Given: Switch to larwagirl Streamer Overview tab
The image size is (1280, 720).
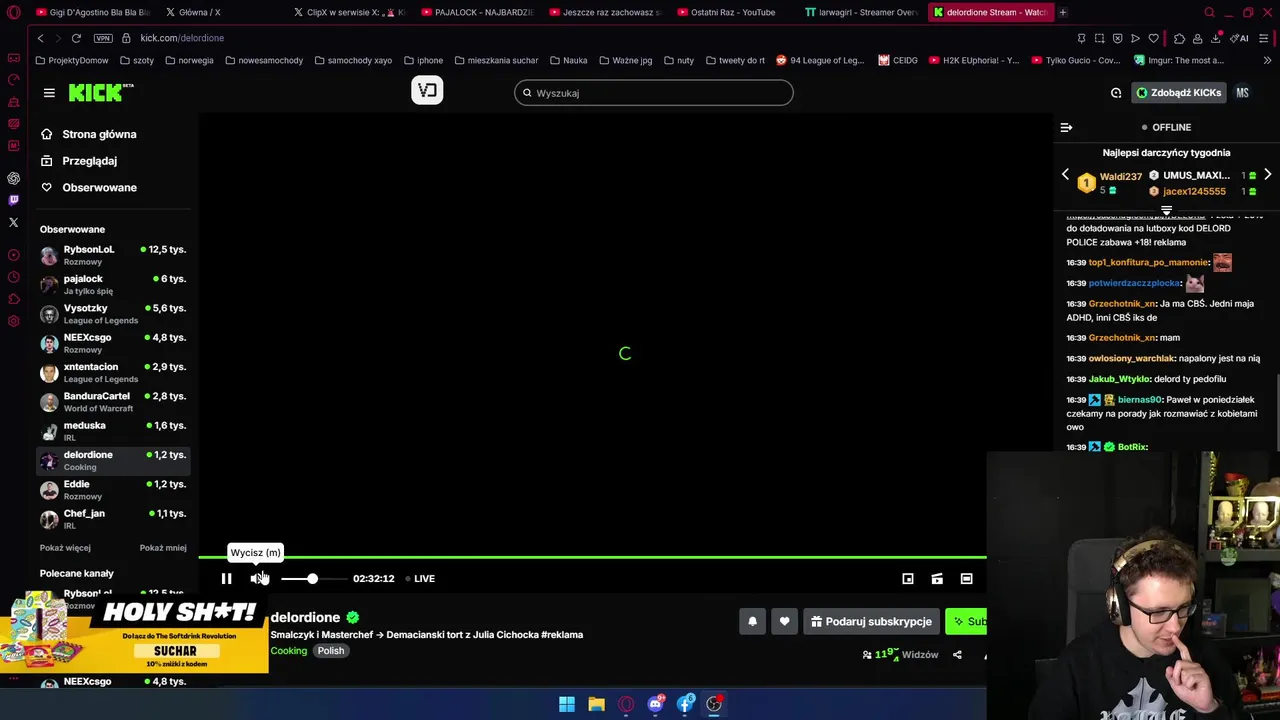Looking at the screenshot, I should [862, 12].
